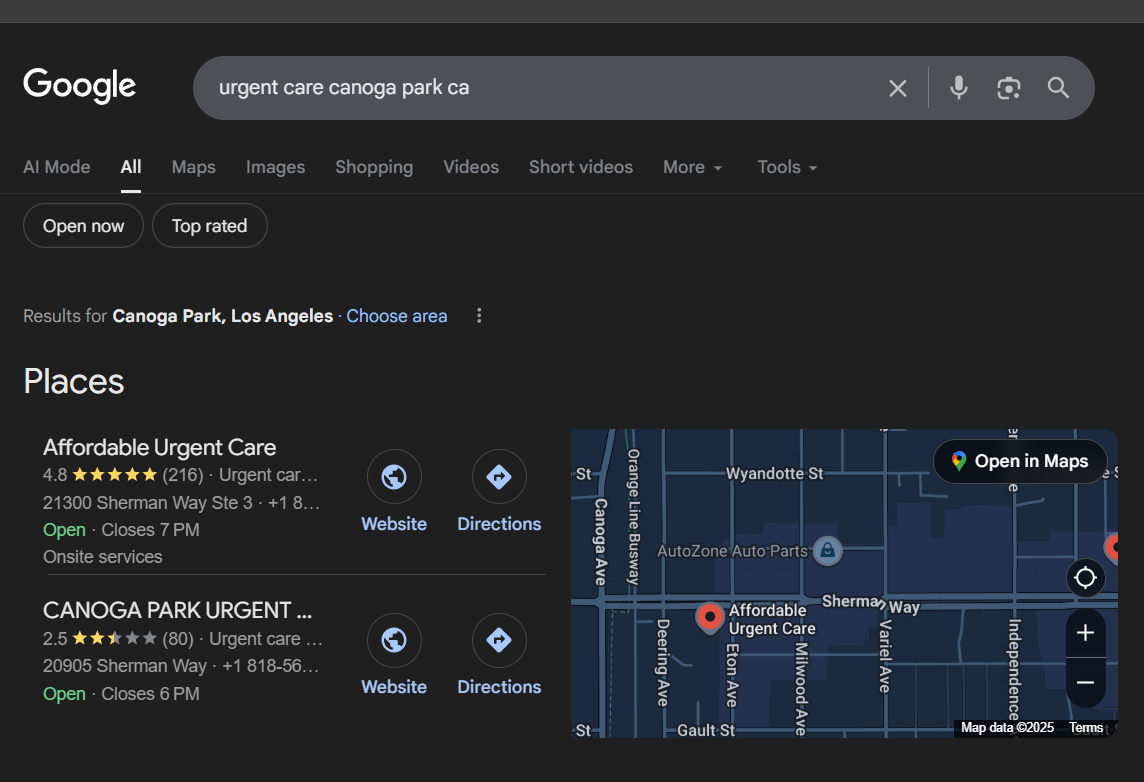Open CANOGA PARK URGENT website icon
The width and height of the screenshot is (1144, 782).
coord(394,641)
